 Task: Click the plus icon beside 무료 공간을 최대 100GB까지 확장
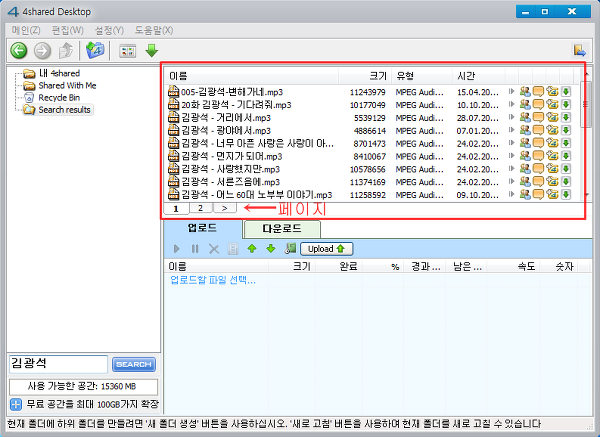tap(16, 404)
